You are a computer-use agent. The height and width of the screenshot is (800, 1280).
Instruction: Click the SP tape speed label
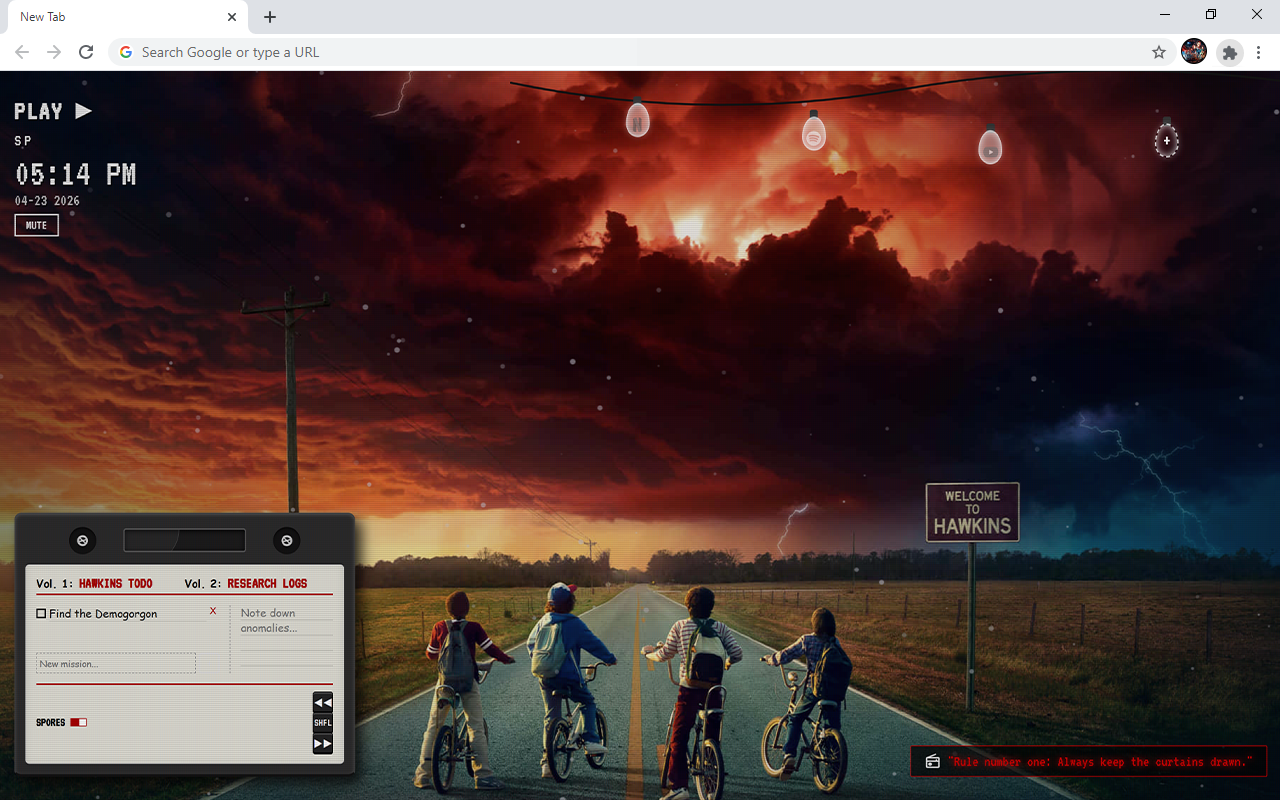[23, 141]
